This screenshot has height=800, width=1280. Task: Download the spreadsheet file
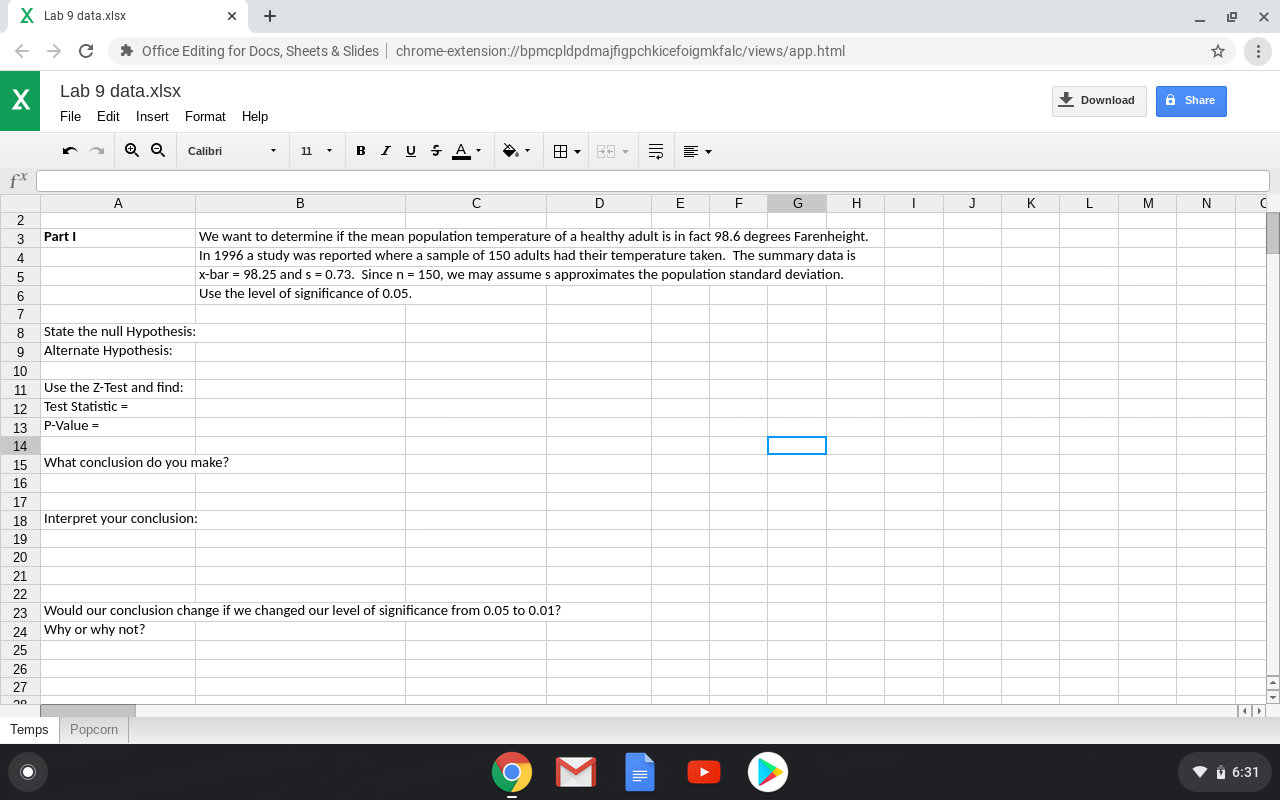[x=1099, y=100]
